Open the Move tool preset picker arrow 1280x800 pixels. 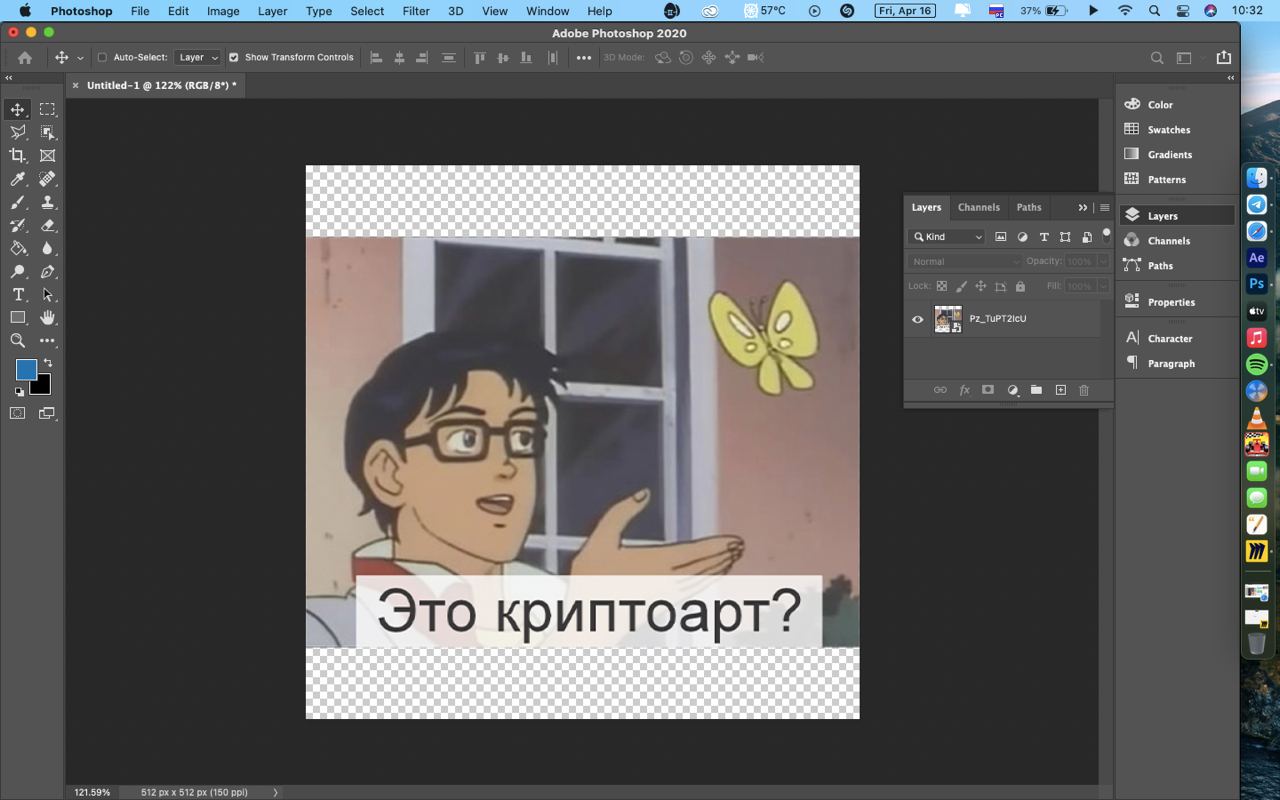click(x=80, y=58)
